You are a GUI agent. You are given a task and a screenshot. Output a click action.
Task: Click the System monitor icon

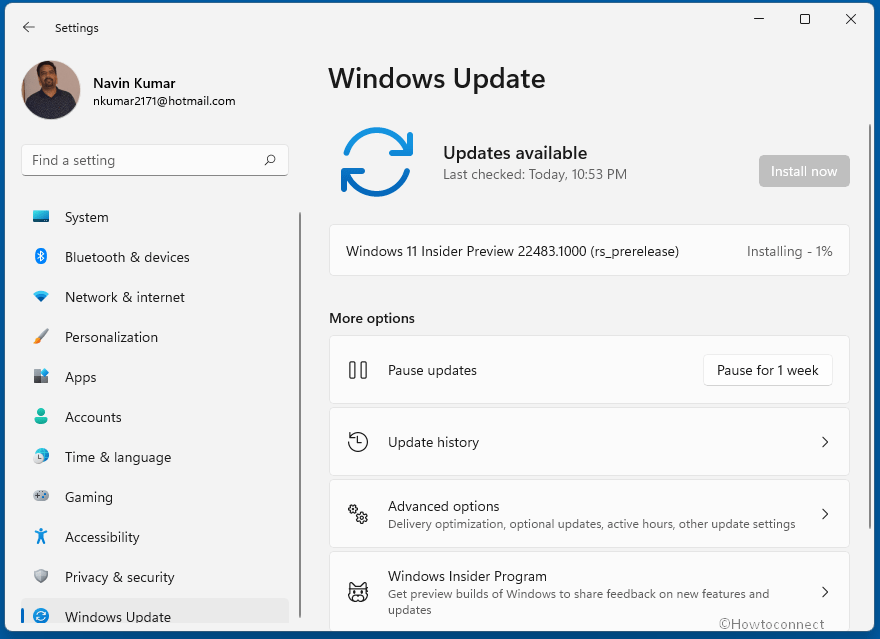click(41, 217)
